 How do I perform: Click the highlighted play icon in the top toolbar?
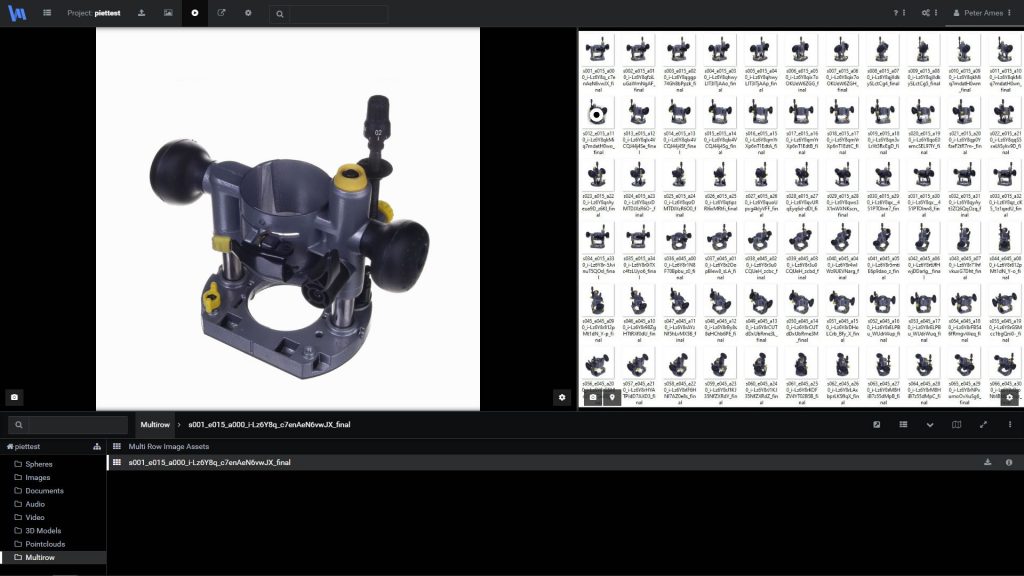pos(195,13)
